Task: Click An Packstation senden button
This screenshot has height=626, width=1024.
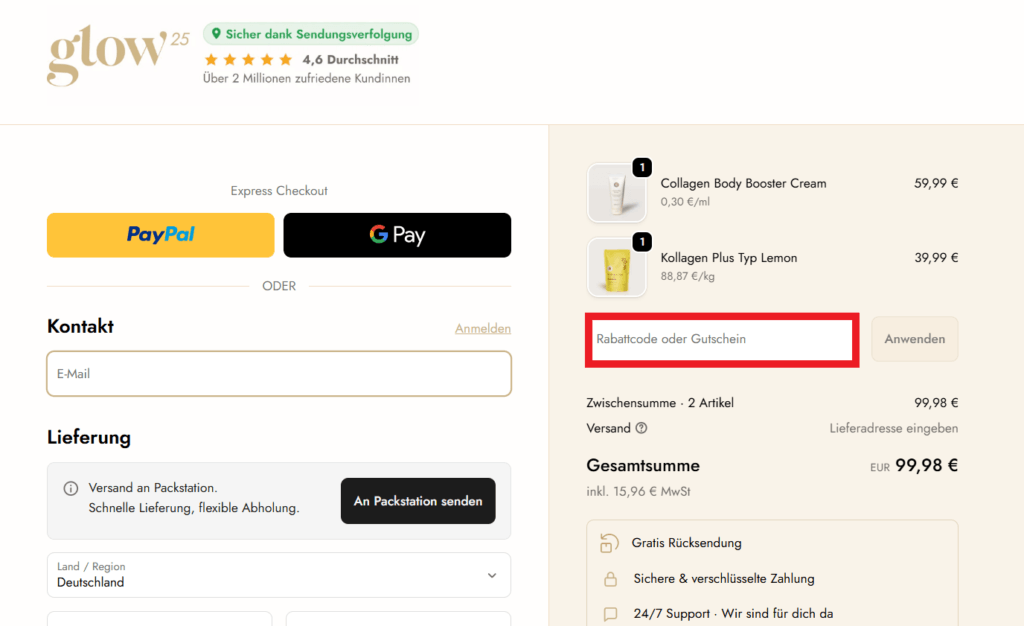Action: 418,501
